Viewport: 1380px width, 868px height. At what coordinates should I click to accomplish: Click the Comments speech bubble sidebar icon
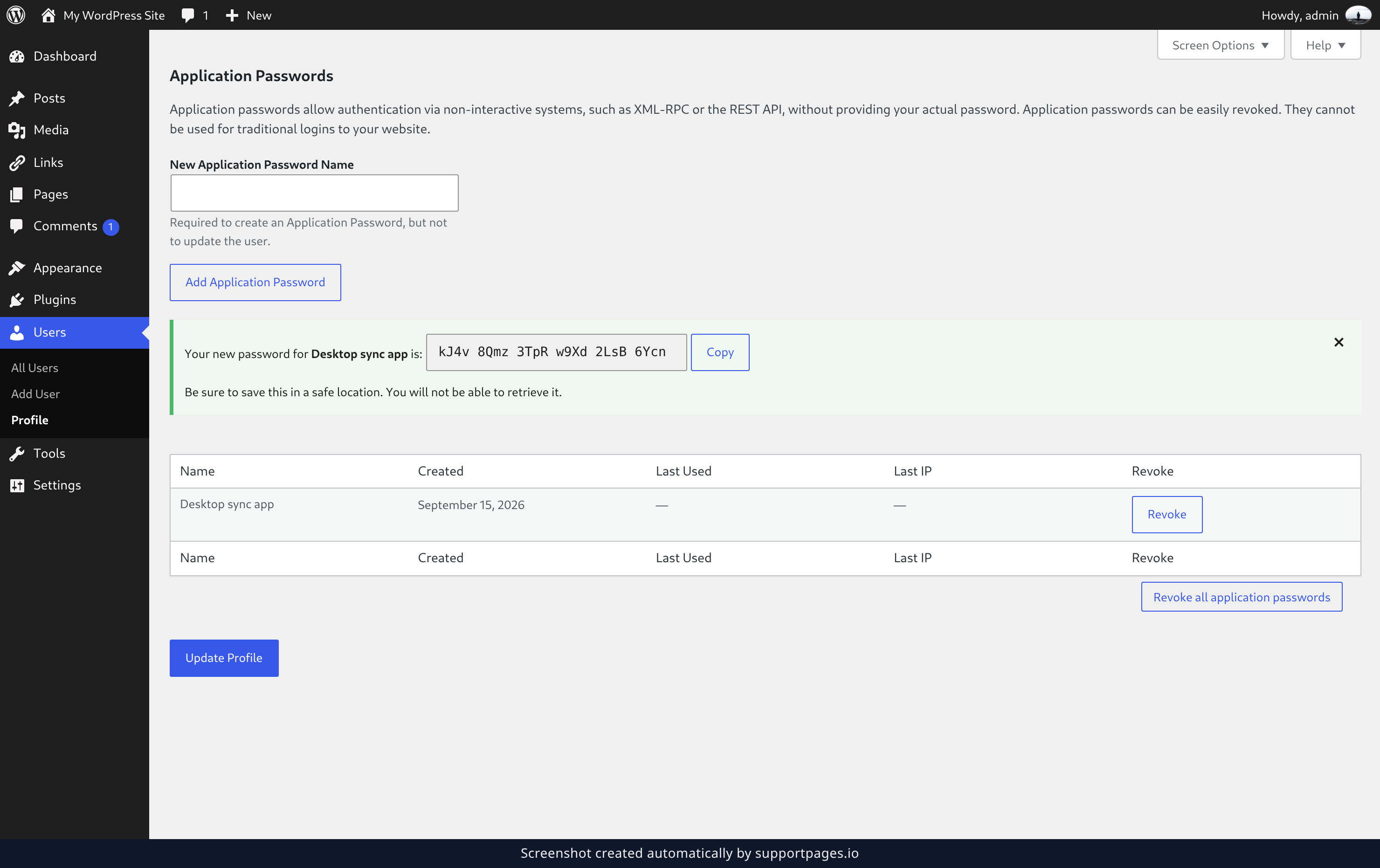coord(17,226)
